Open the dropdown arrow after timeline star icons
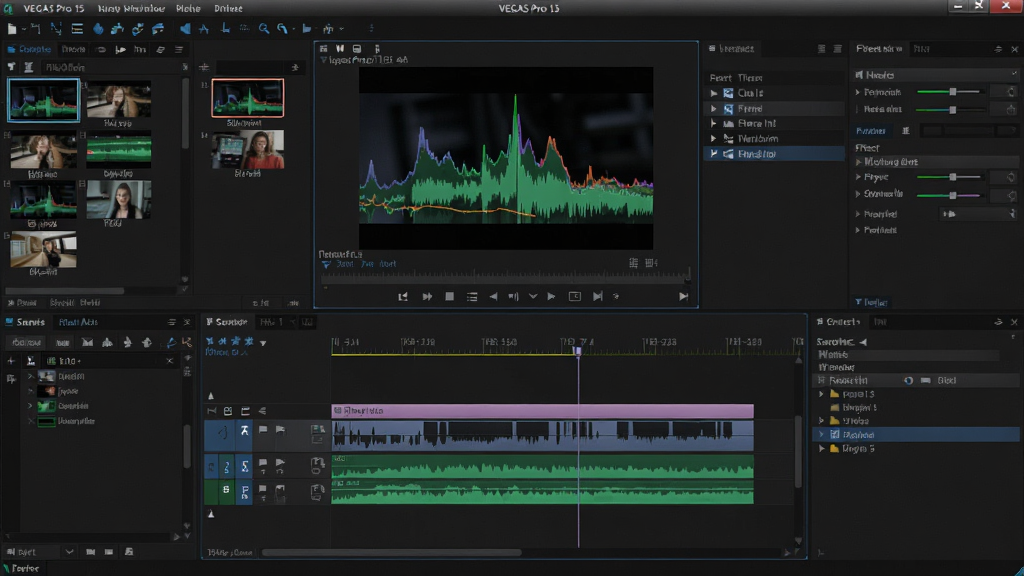Screen dimensions: 1024x576 click(263, 342)
